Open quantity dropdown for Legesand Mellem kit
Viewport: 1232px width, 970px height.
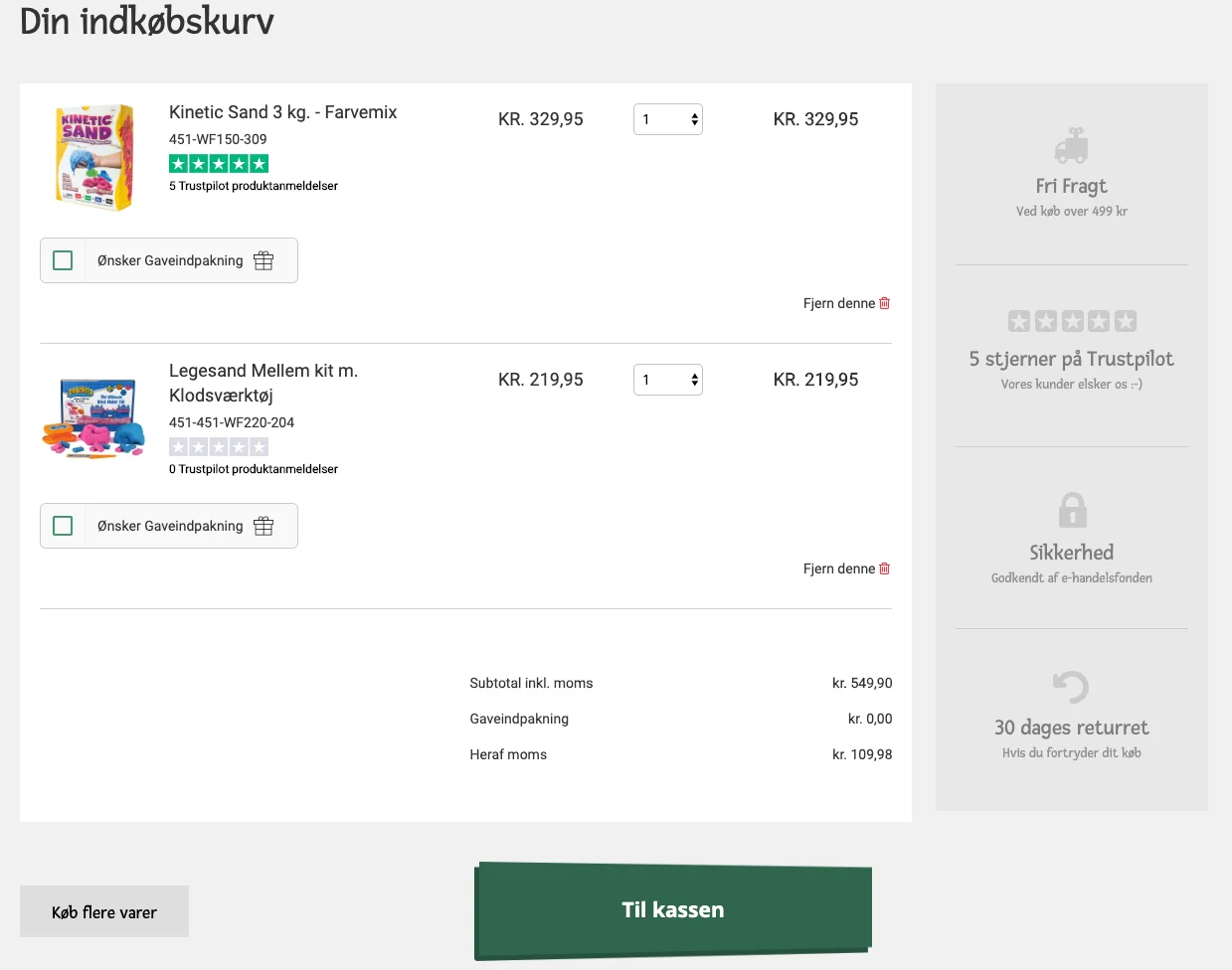click(668, 380)
